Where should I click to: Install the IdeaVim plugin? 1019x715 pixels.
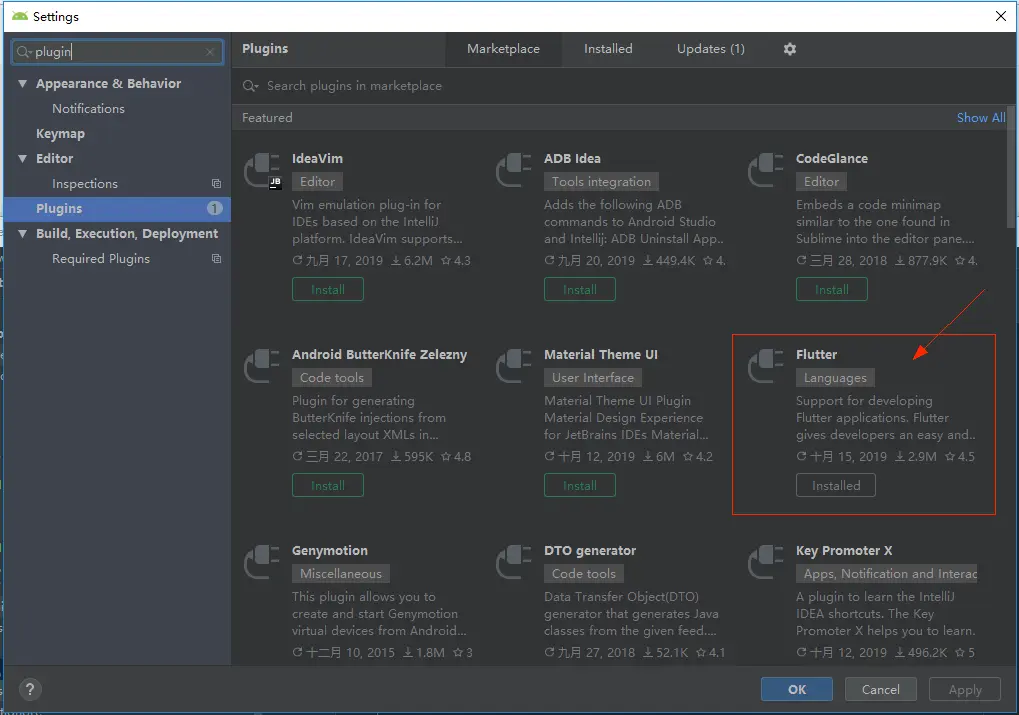coord(328,289)
